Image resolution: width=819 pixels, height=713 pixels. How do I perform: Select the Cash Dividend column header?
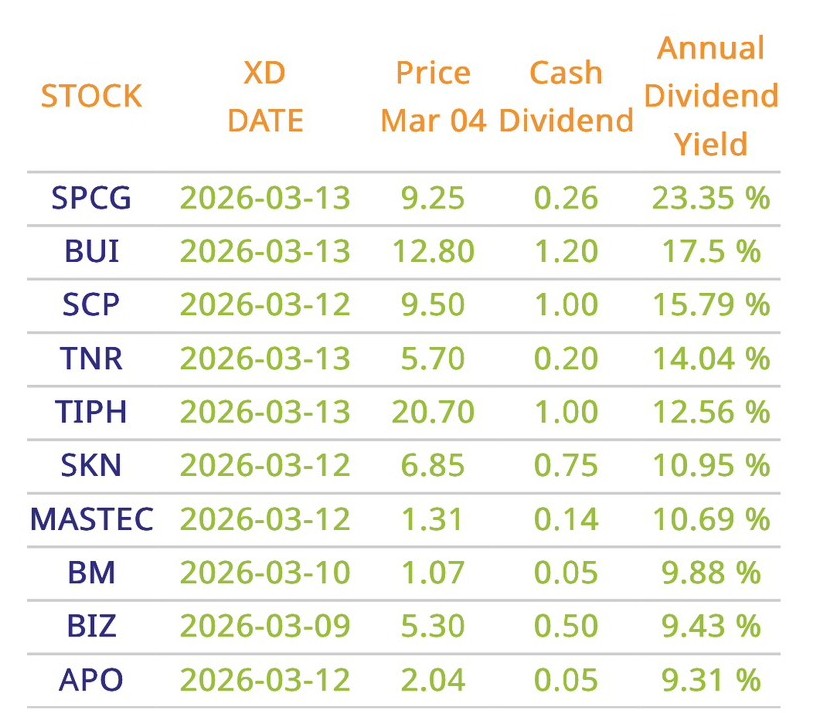coord(566,96)
